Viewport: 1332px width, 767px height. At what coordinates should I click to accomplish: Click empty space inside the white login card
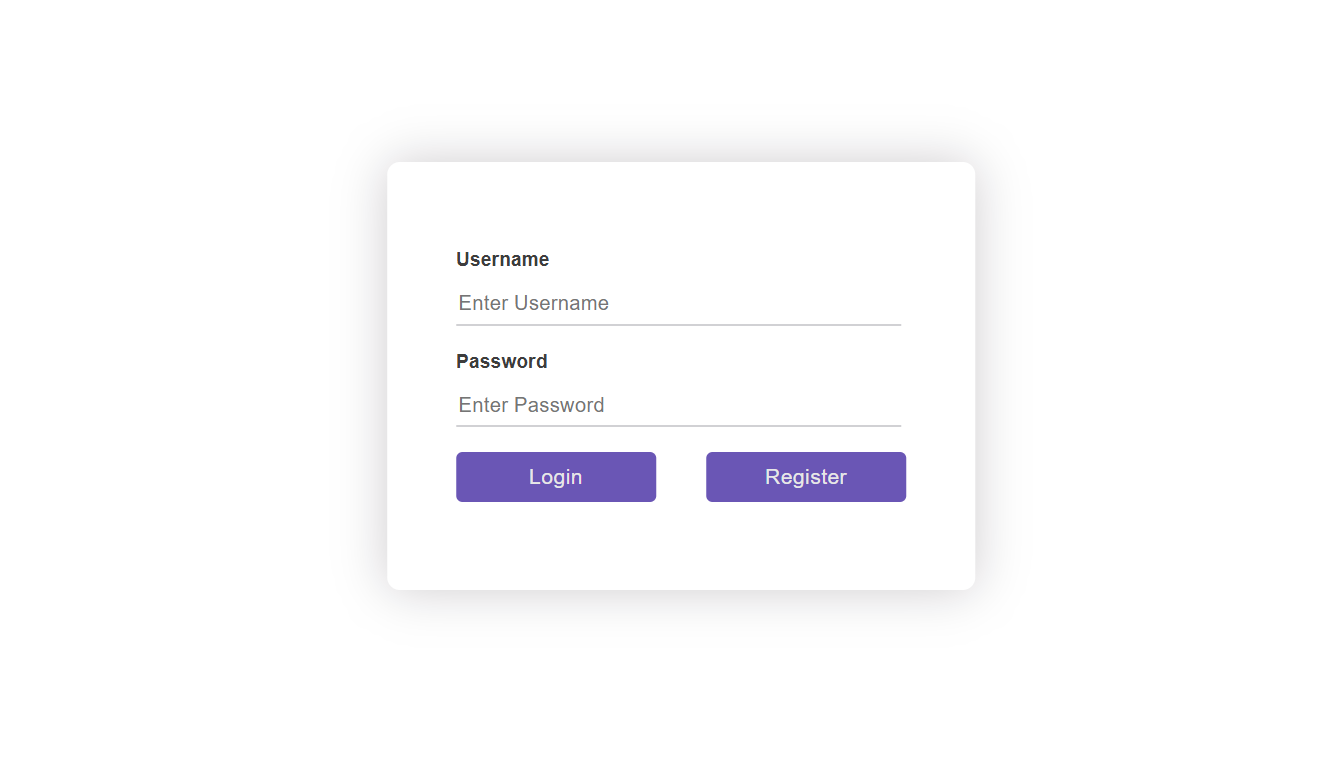(x=680, y=545)
